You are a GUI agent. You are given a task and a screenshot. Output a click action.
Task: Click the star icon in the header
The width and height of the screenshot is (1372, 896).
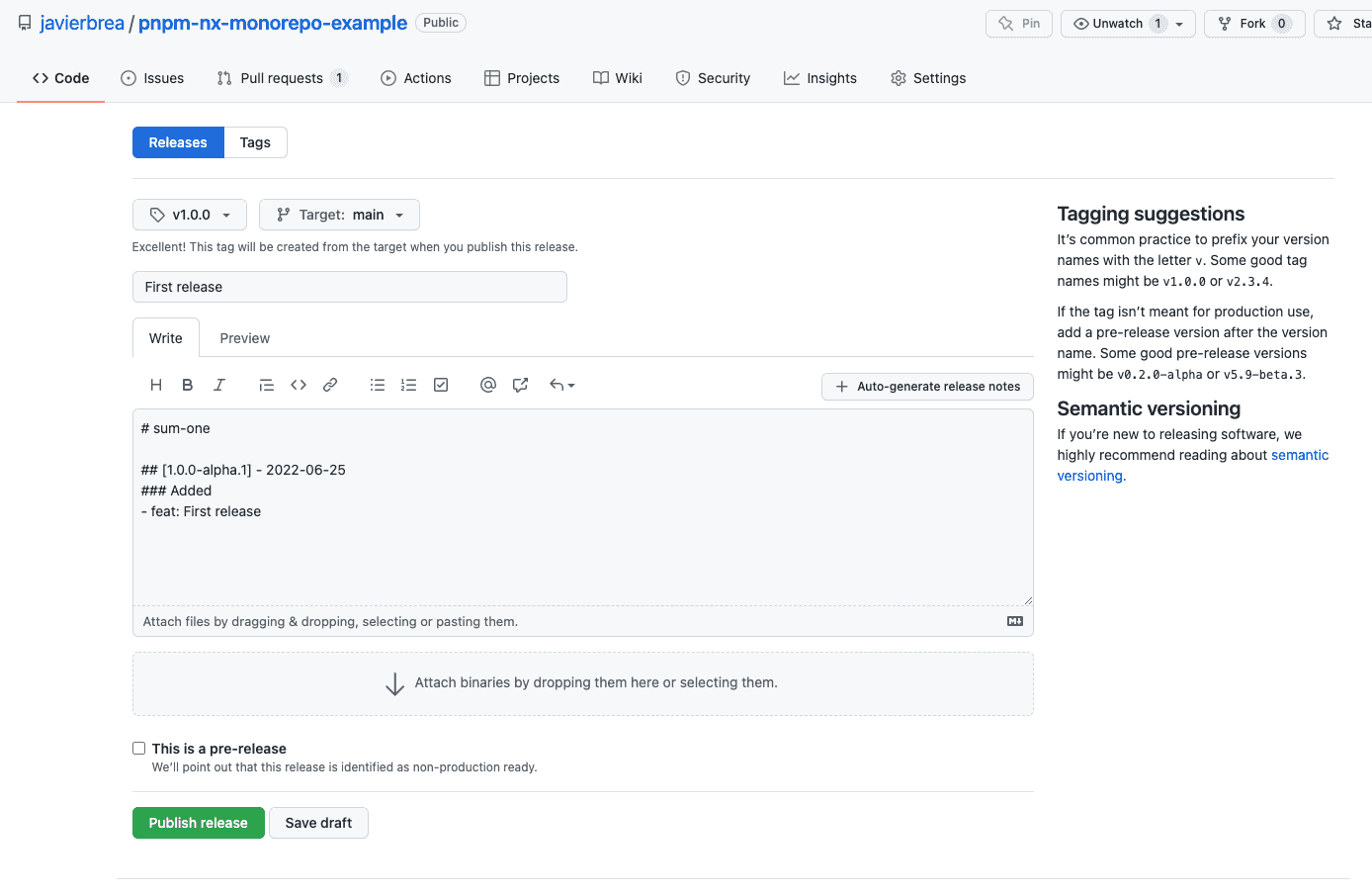tap(1334, 24)
